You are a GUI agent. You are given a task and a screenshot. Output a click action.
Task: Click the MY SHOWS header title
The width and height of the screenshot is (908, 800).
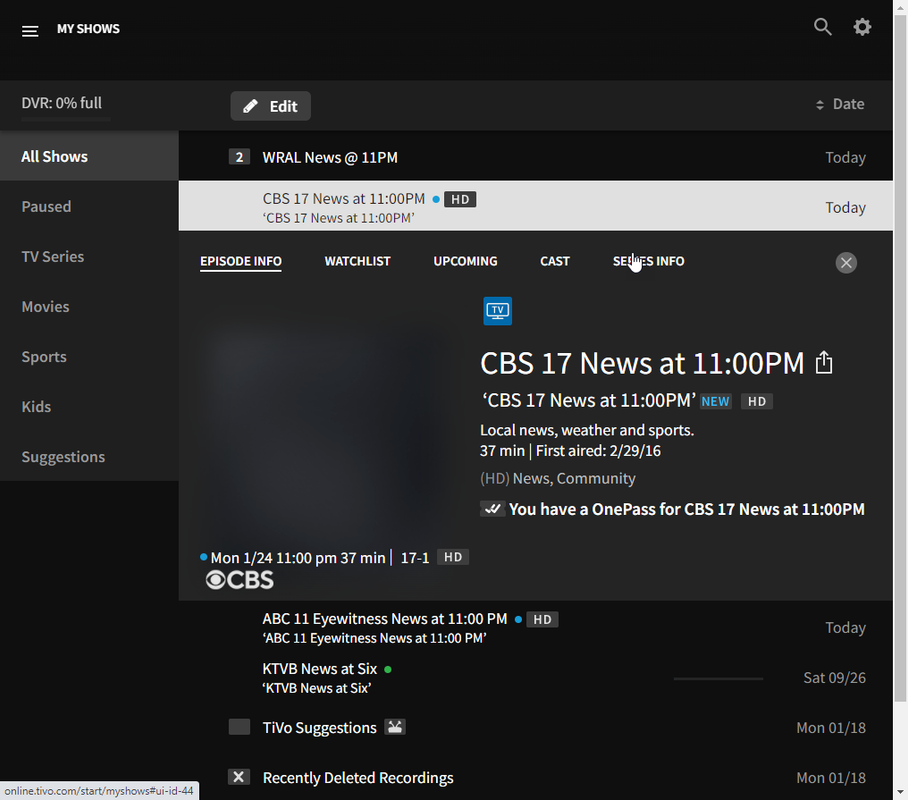pos(88,28)
